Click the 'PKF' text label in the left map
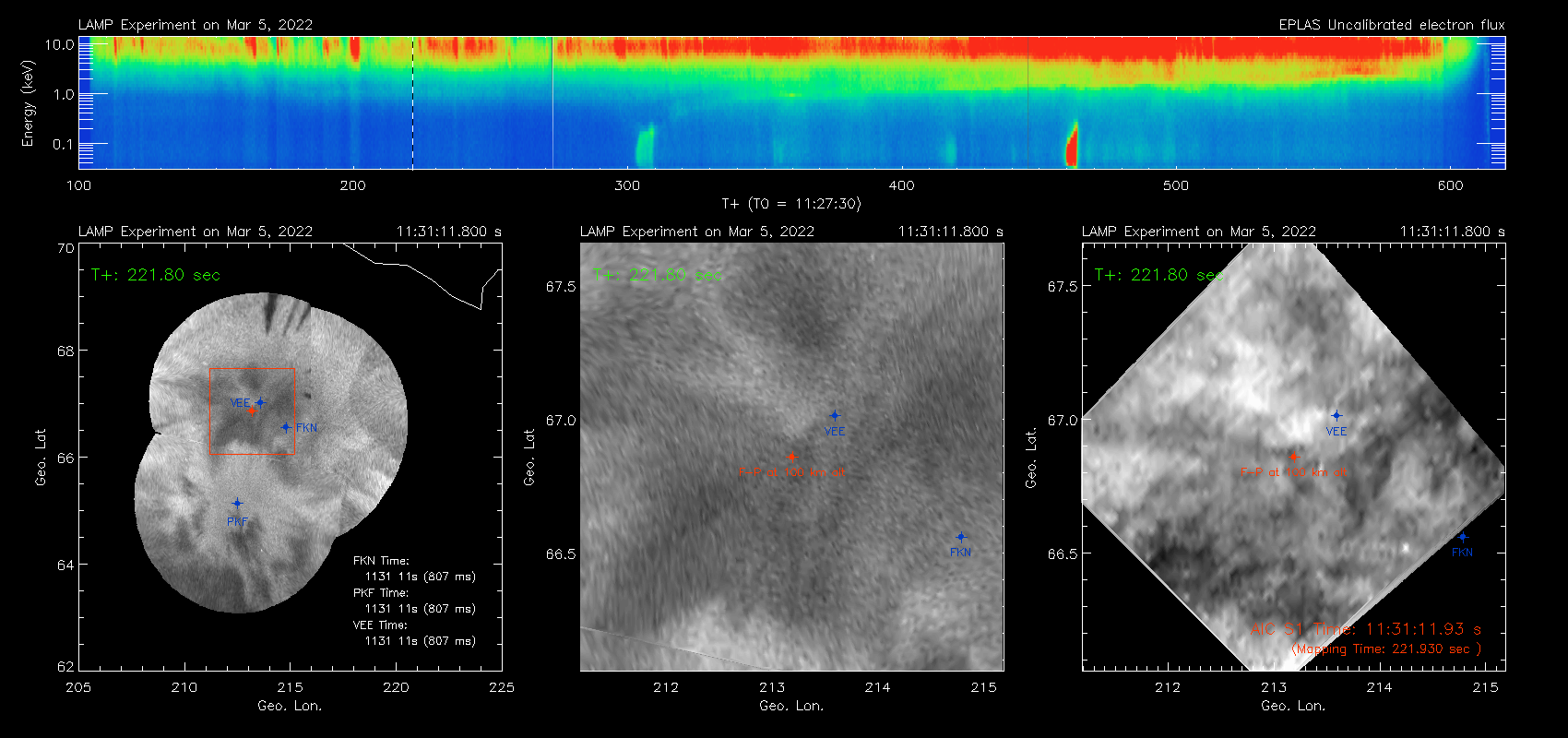The image size is (1568, 738). pyautogui.click(x=237, y=522)
